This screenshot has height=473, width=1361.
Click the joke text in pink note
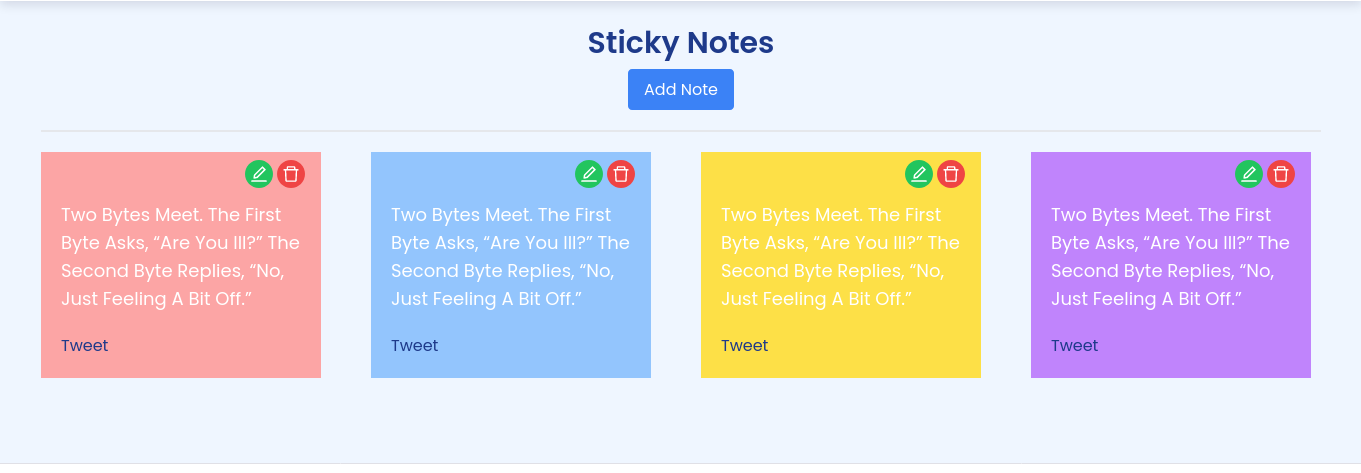pos(180,257)
